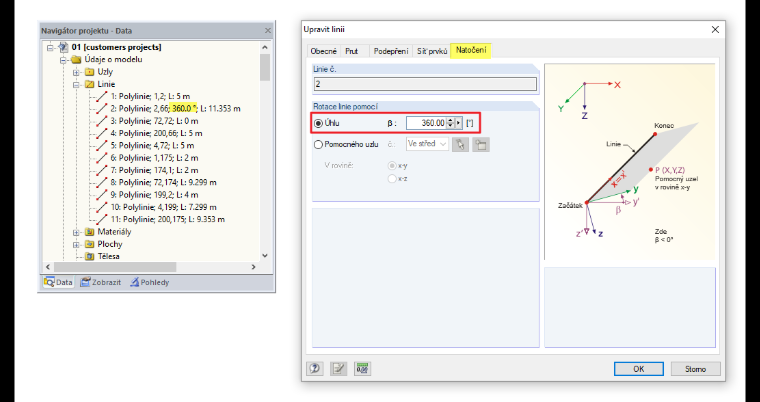Select row 5: Polylinie; 4,72; L: 5 m
This screenshot has height=402, width=760.
click(x=152, y=145)
